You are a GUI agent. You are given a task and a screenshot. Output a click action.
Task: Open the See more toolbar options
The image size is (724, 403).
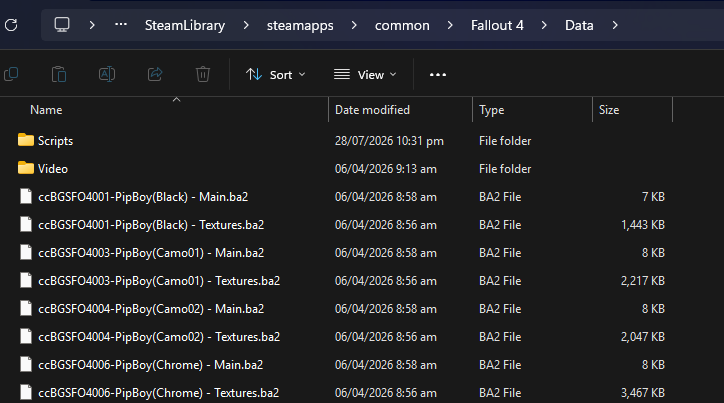click(438, 75)
